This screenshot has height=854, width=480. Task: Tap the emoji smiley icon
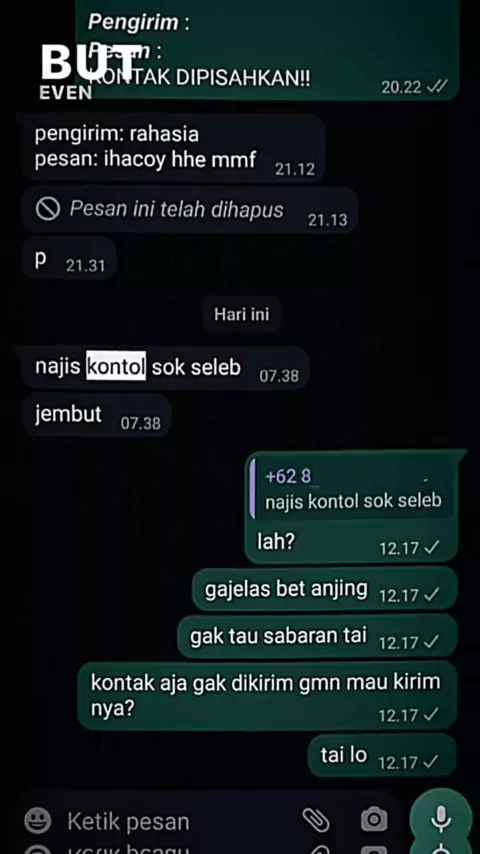click(38, 821)
